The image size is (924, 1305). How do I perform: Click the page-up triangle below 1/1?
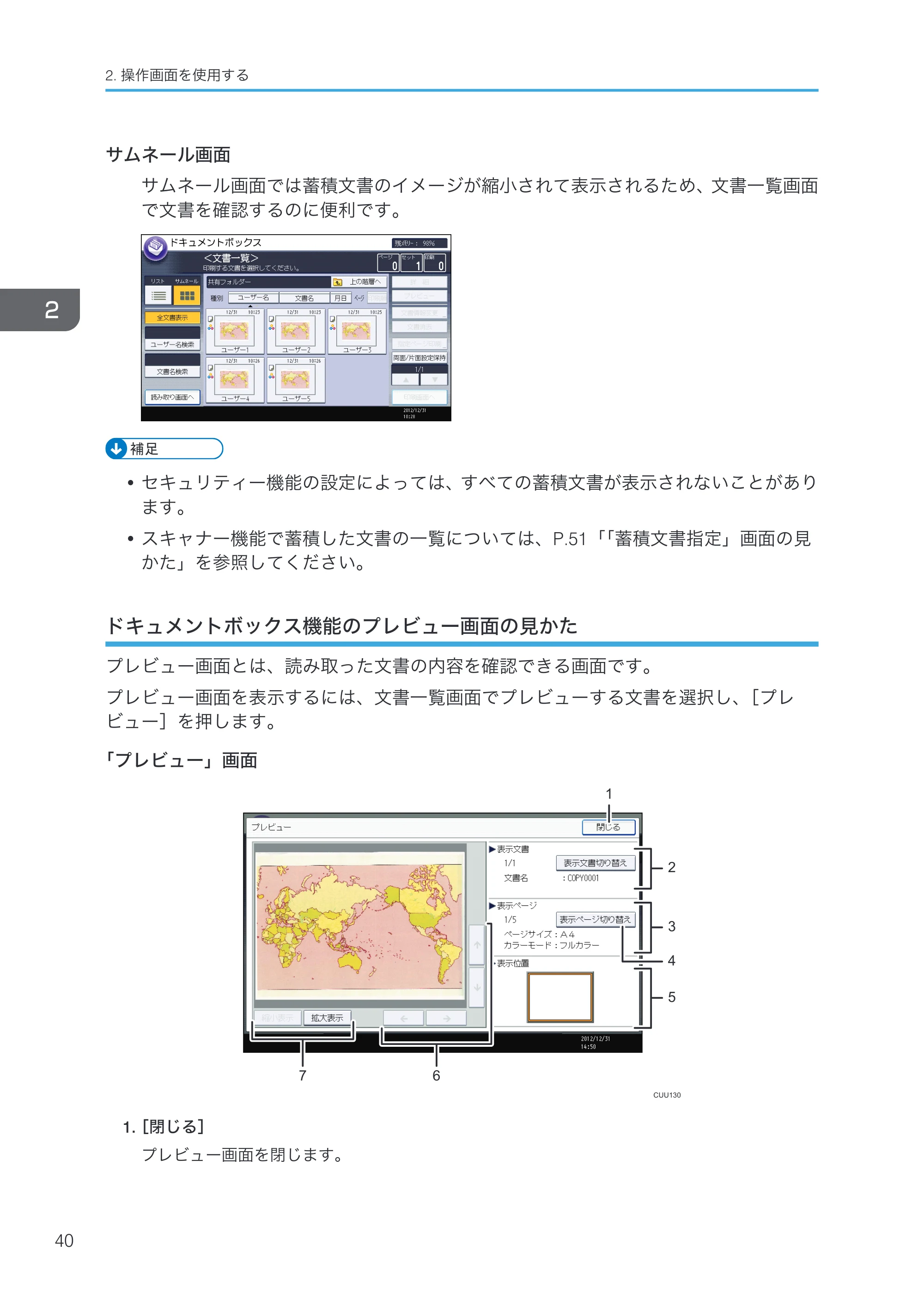point(406,379)
